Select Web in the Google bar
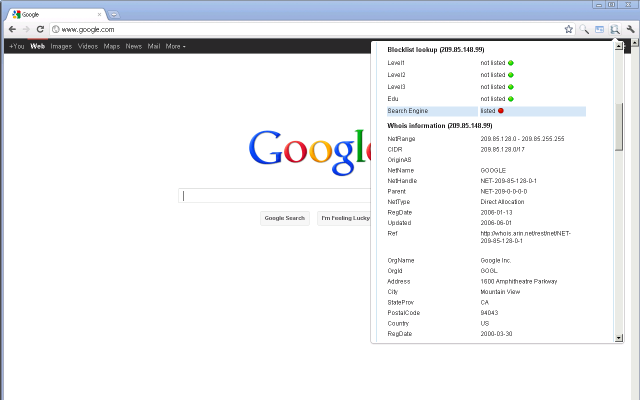640x400 pixels. pos(38,46)
